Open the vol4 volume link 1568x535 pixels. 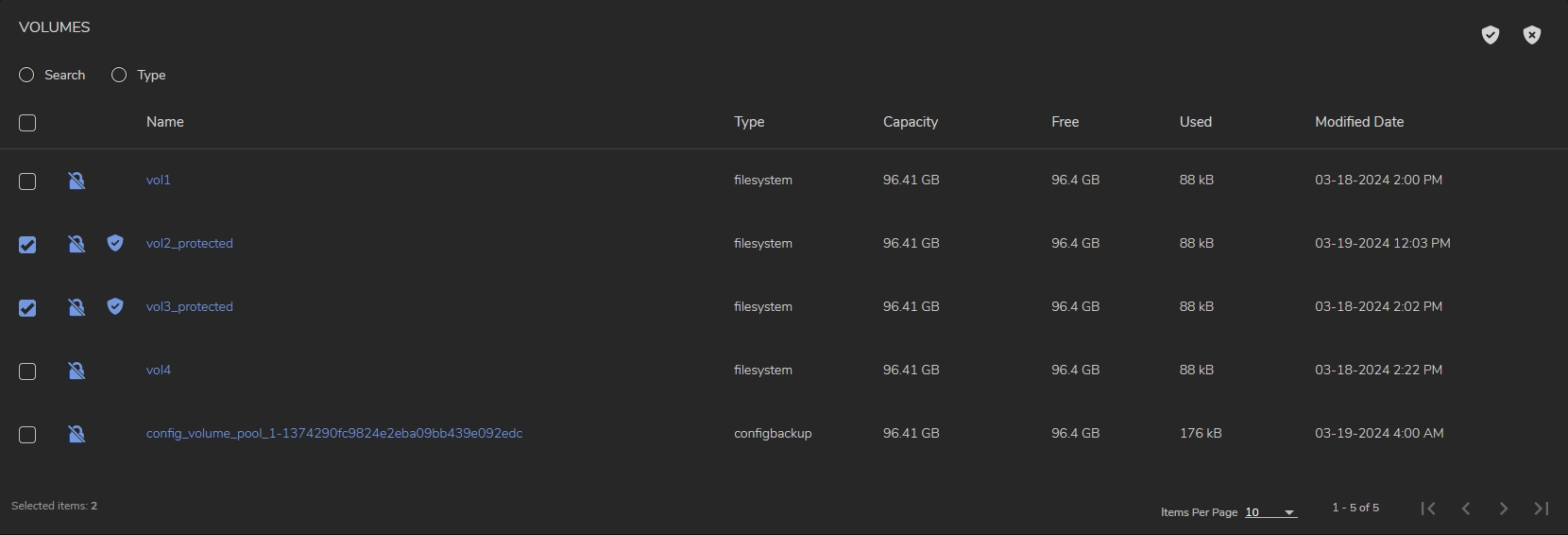pyautogui.click(x=158, y=371)
